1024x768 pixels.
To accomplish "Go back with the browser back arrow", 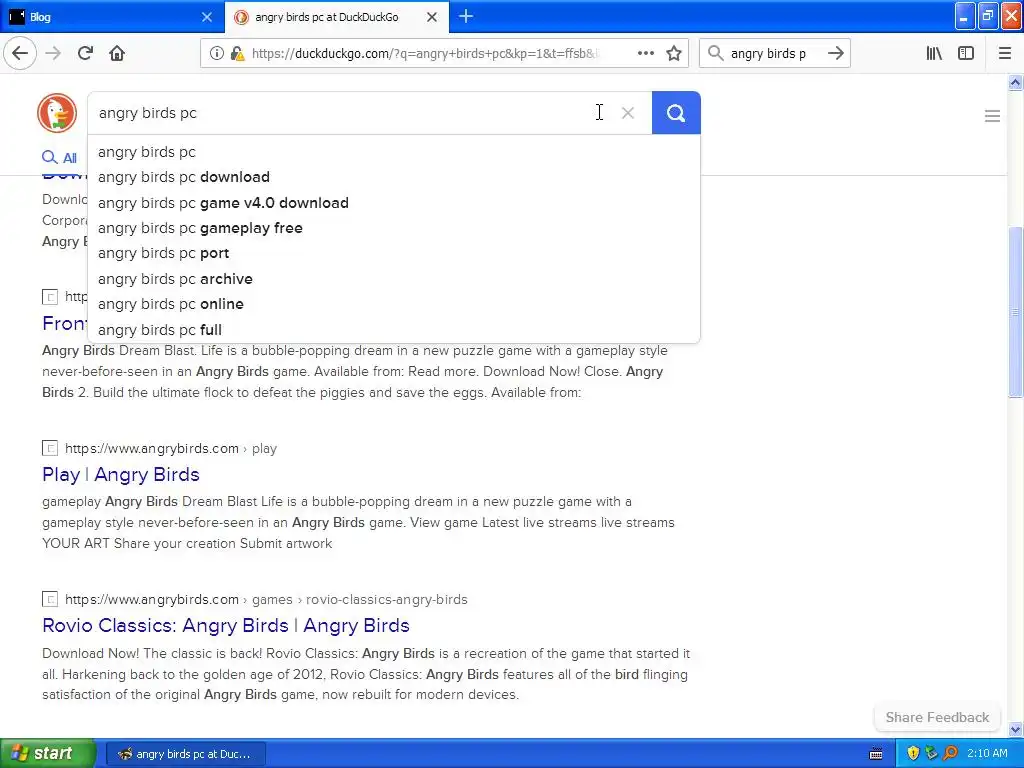I will pyautogui.click(x=20, y=54).
